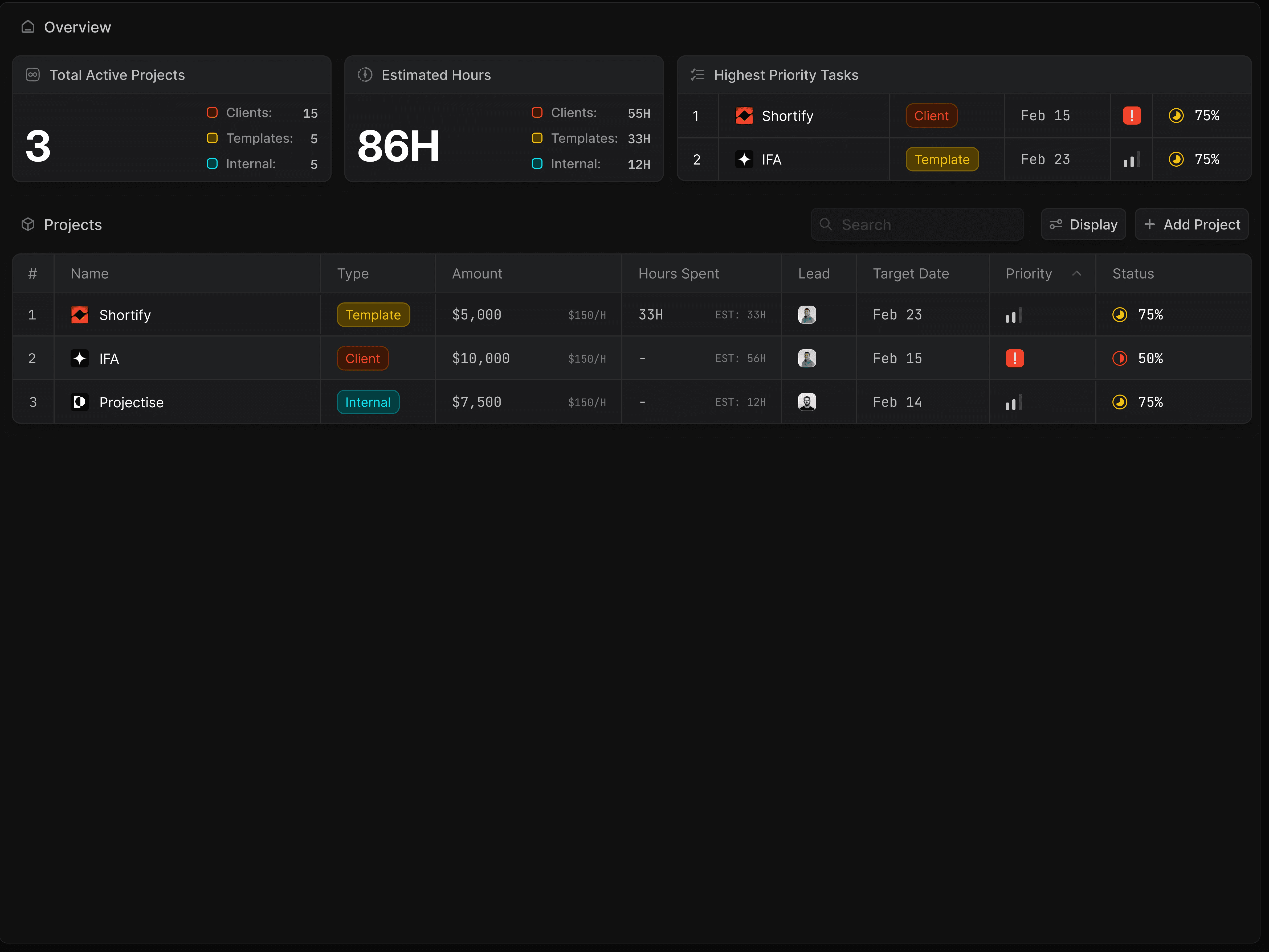The height and width of the screenshot is (952, 1269).
Task: Click the Target Date column header
Action: [x=911, y=274]
